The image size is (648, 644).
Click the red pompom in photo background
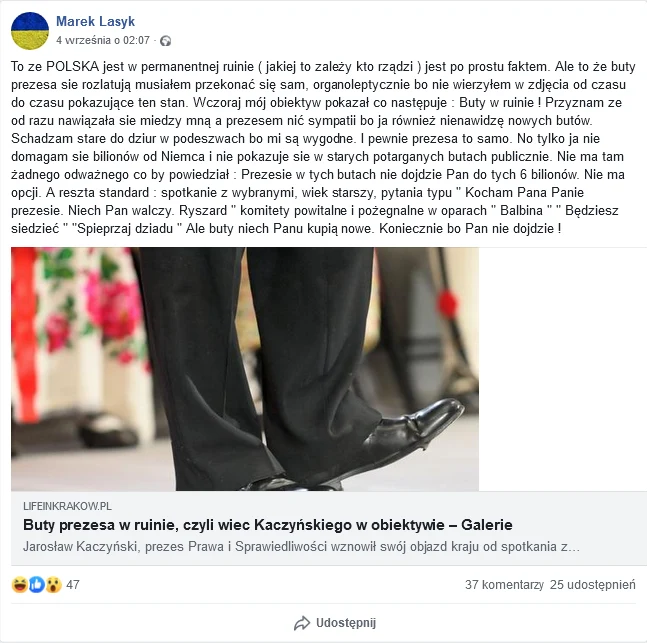[448, 303]
